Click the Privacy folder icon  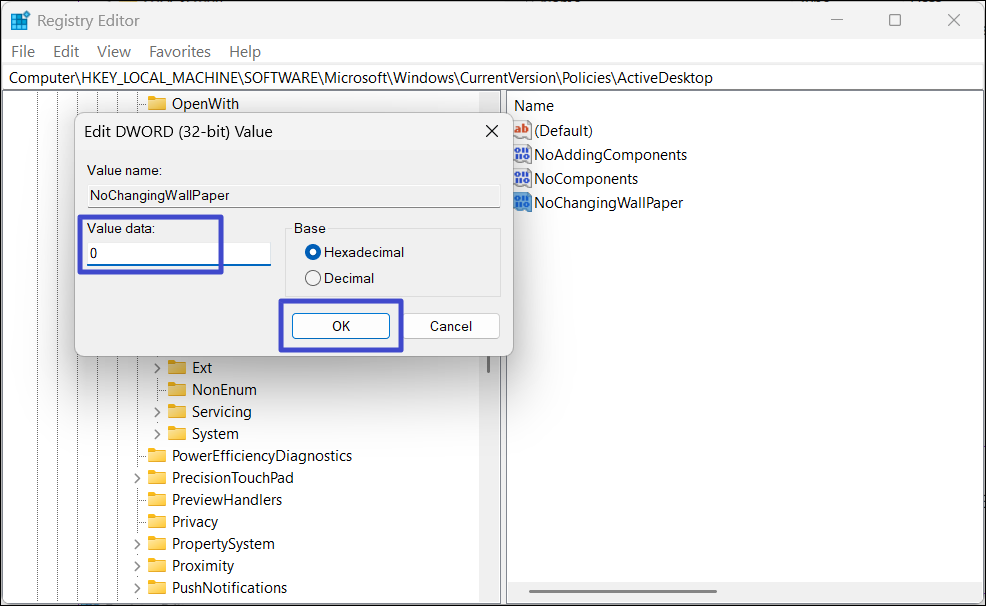(157, 521)
